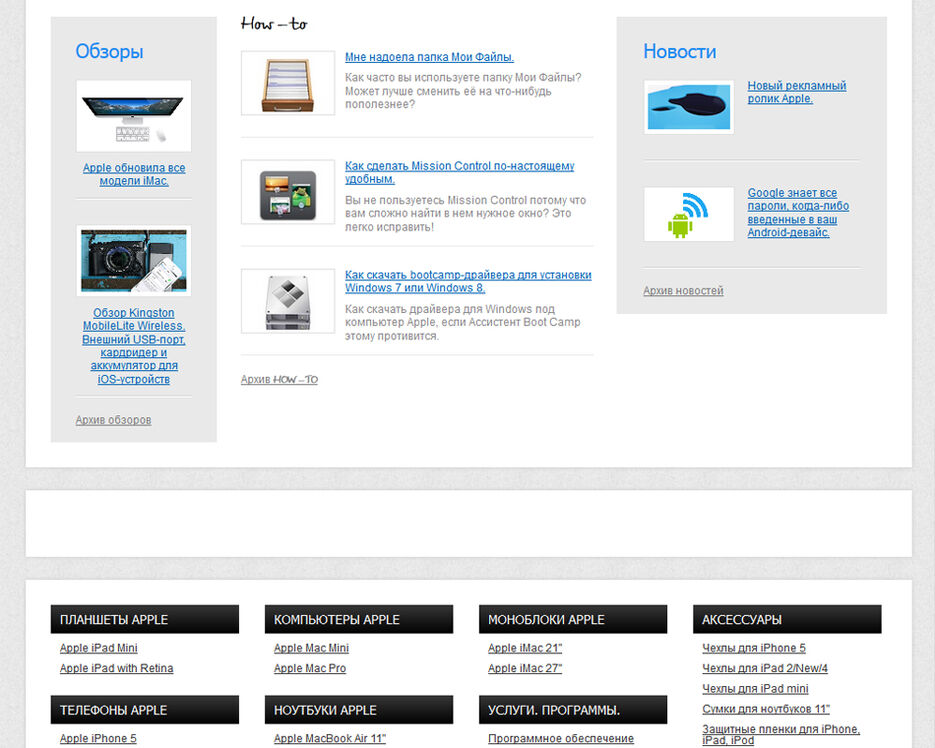
Task: Click the iMac thumbnail image in Обзоры
Action: (x=133, y=117)
